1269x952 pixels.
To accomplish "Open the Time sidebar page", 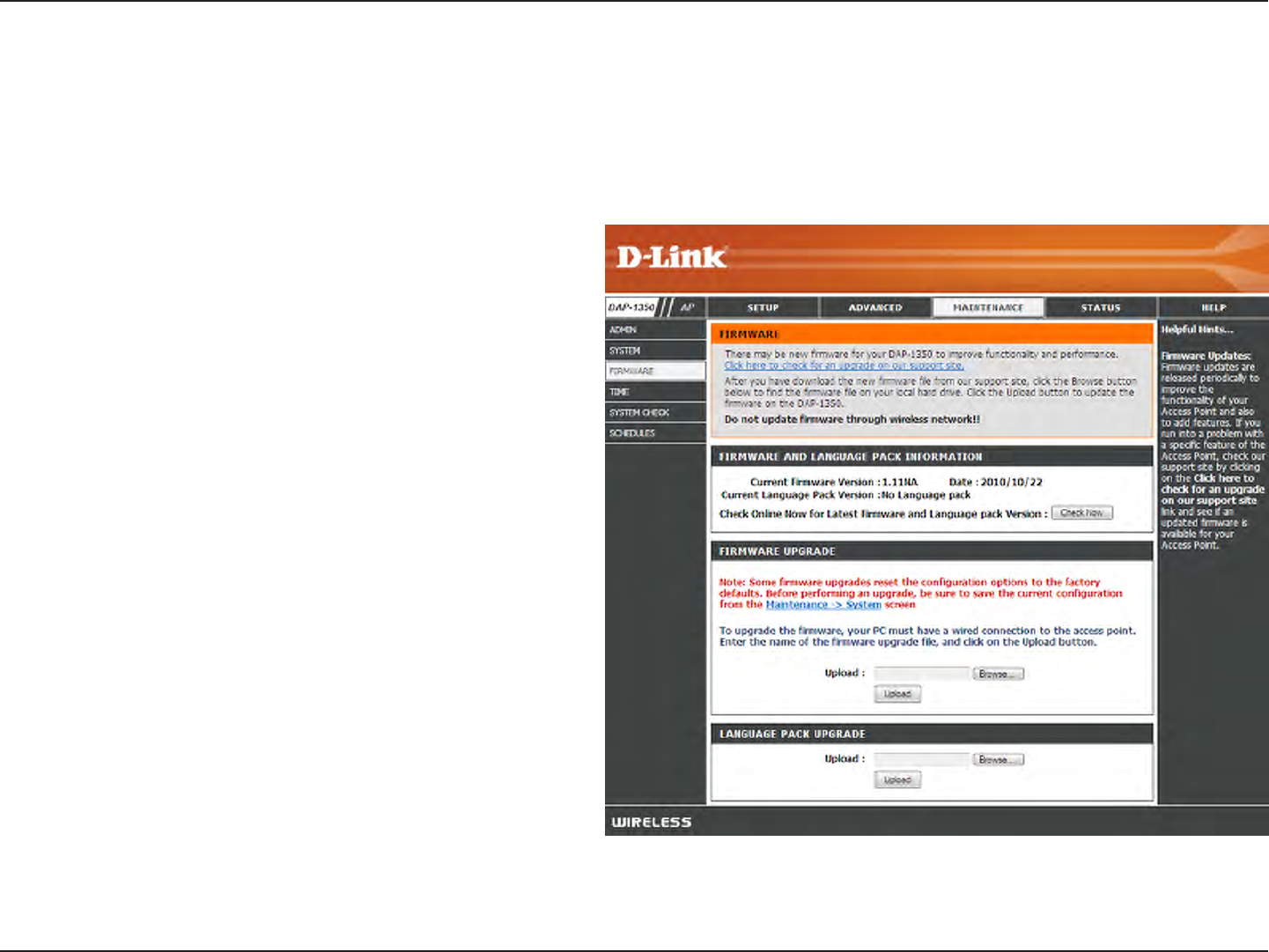I will (655, 392).
